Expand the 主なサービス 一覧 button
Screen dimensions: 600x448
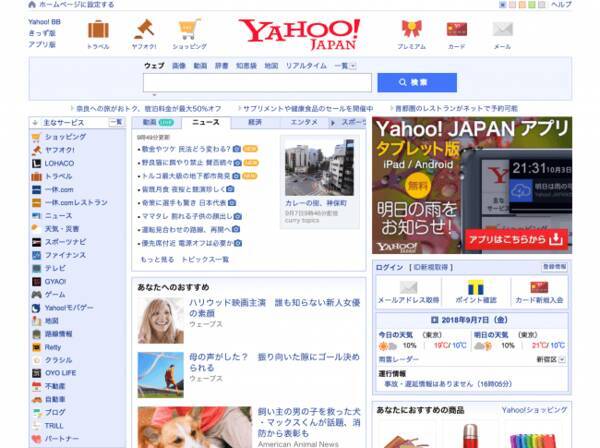point(116,122)
